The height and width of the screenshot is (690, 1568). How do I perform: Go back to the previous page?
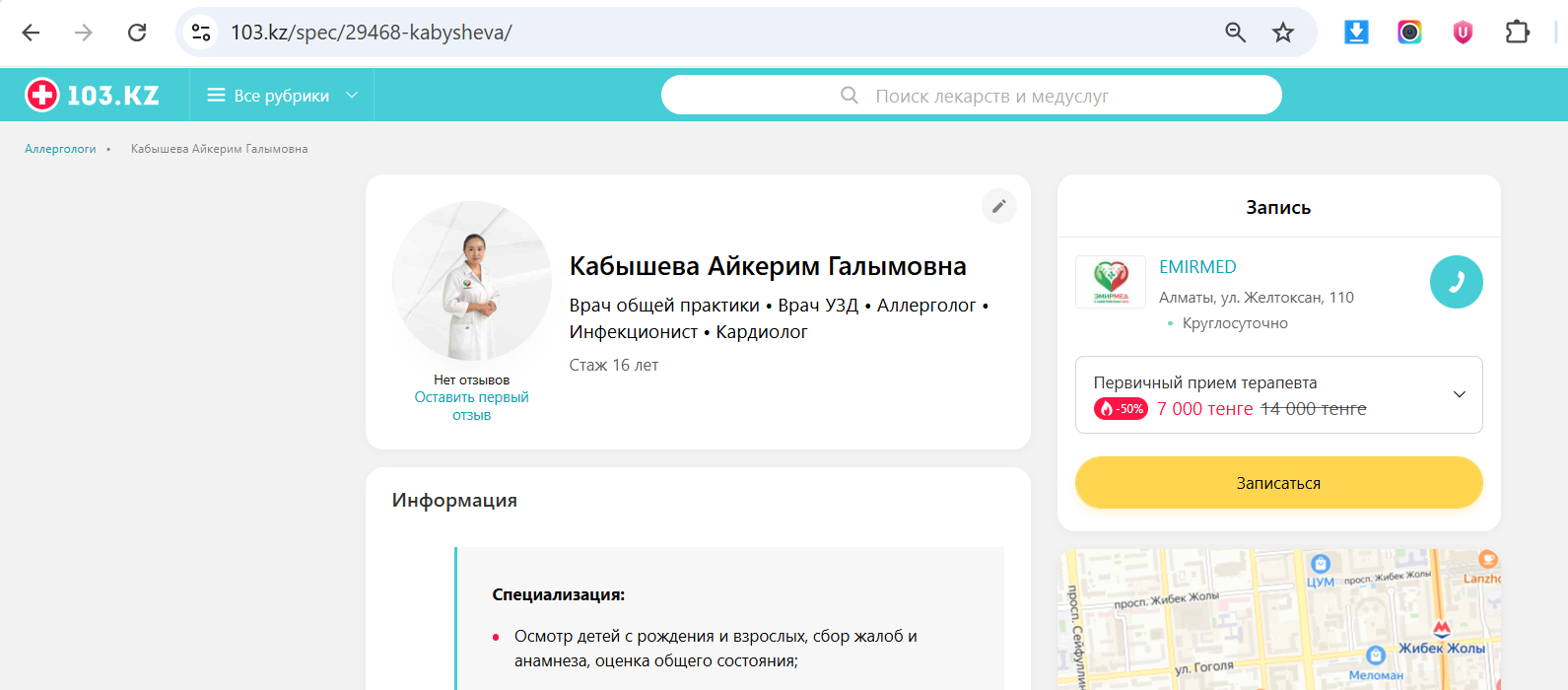tap(32, 33)
